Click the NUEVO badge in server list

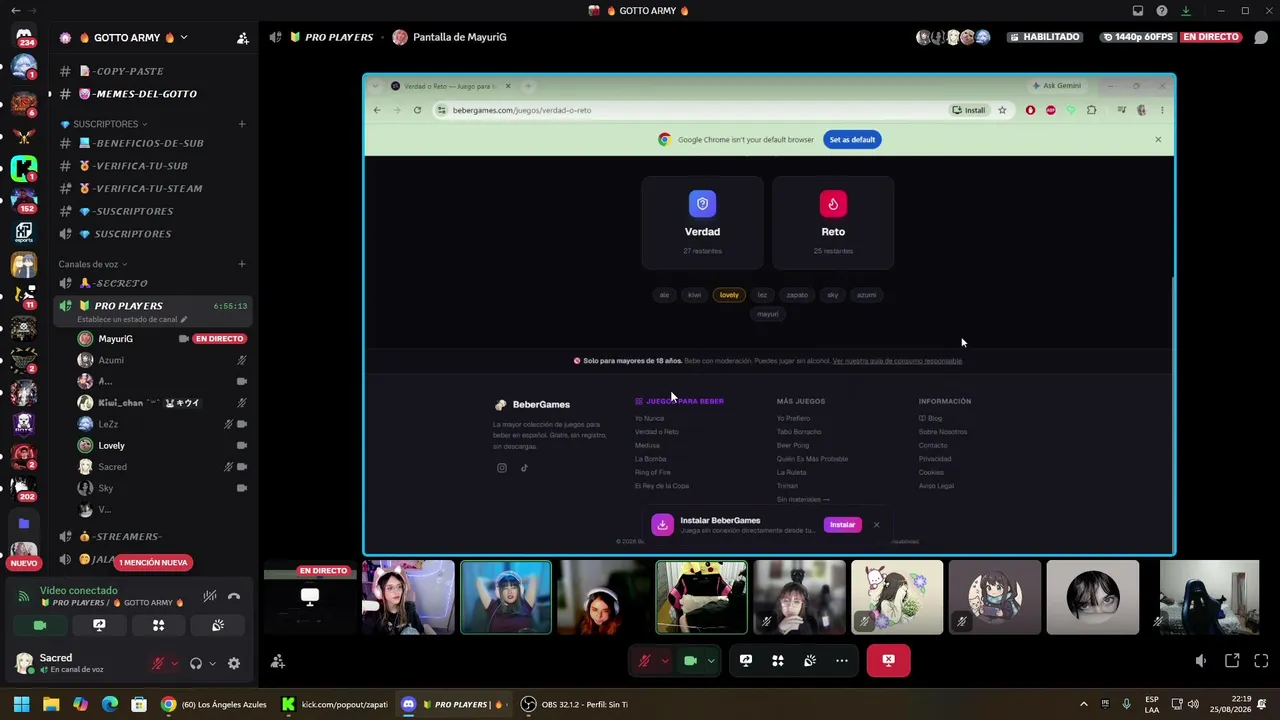pos(24,563)
